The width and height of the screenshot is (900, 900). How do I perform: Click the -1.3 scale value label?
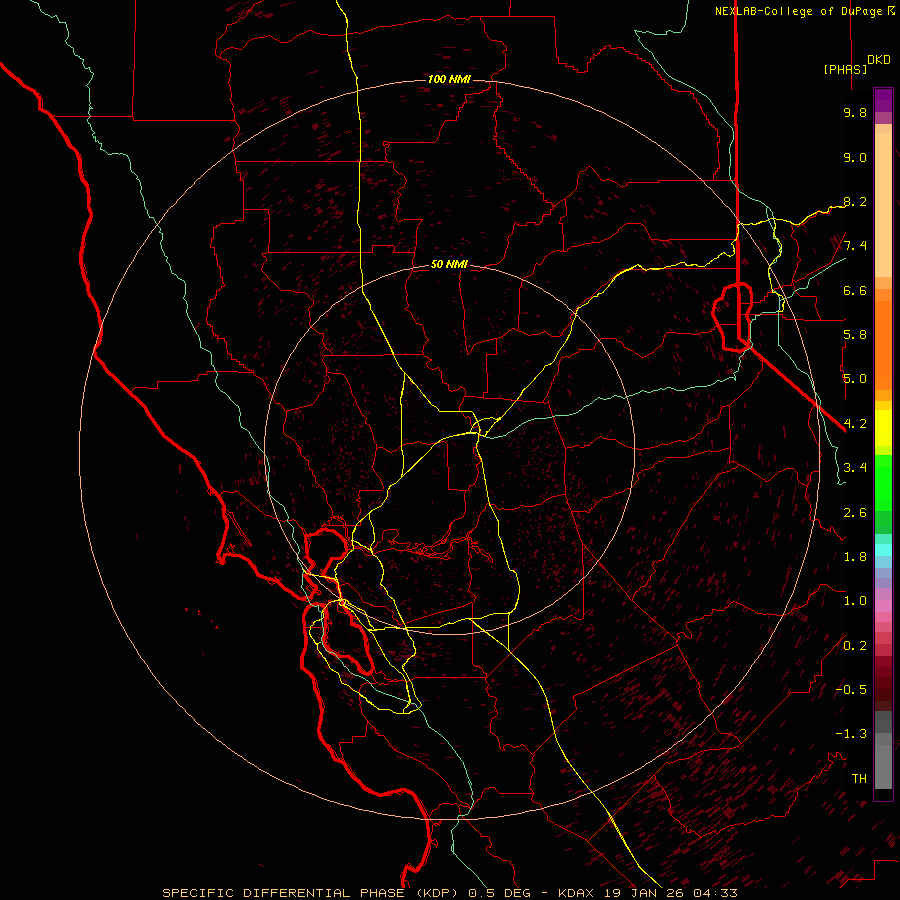[851, 734]
